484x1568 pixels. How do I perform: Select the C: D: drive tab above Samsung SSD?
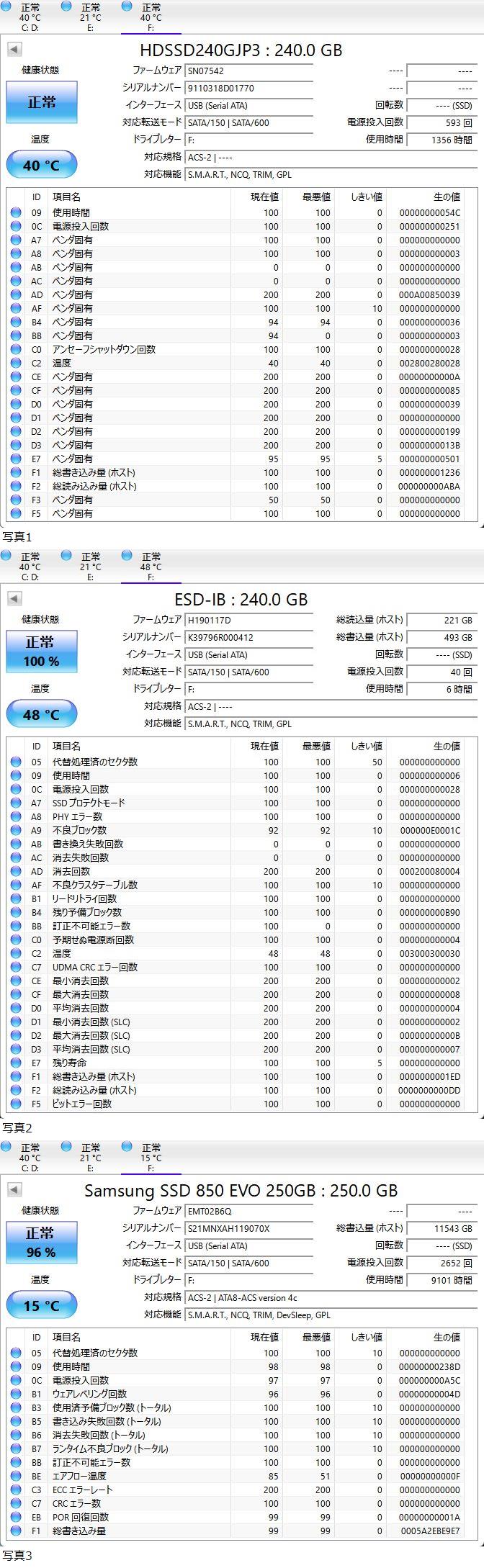click(x=30, y=1158)
